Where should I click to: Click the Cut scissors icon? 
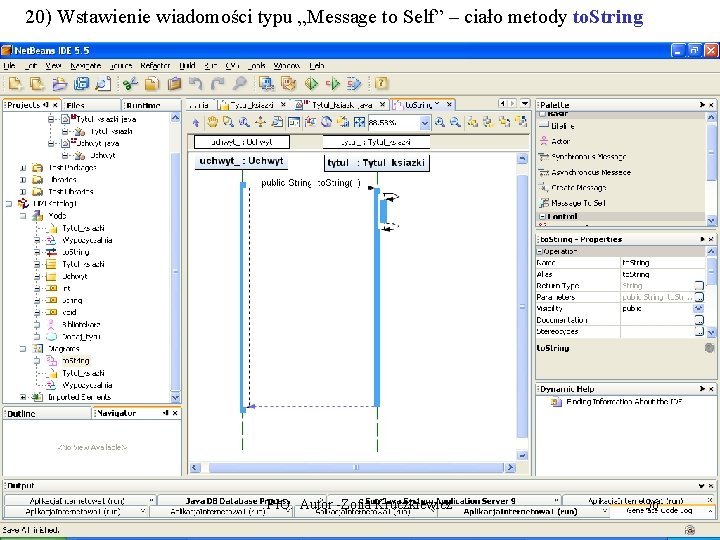(x=130, y=84)
